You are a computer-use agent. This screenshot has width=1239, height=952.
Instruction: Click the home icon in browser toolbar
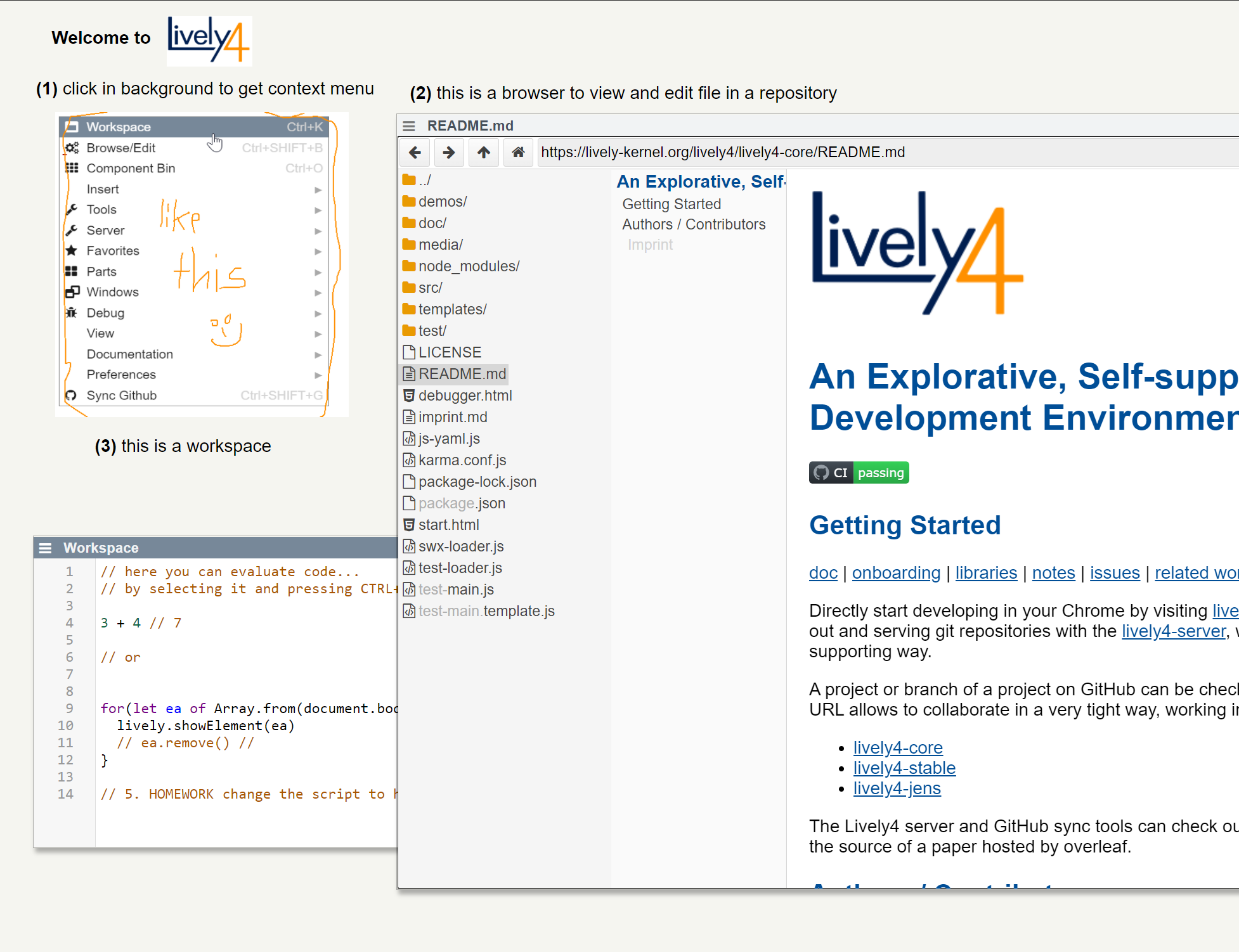pyautogui.click(x=518, y=152)
